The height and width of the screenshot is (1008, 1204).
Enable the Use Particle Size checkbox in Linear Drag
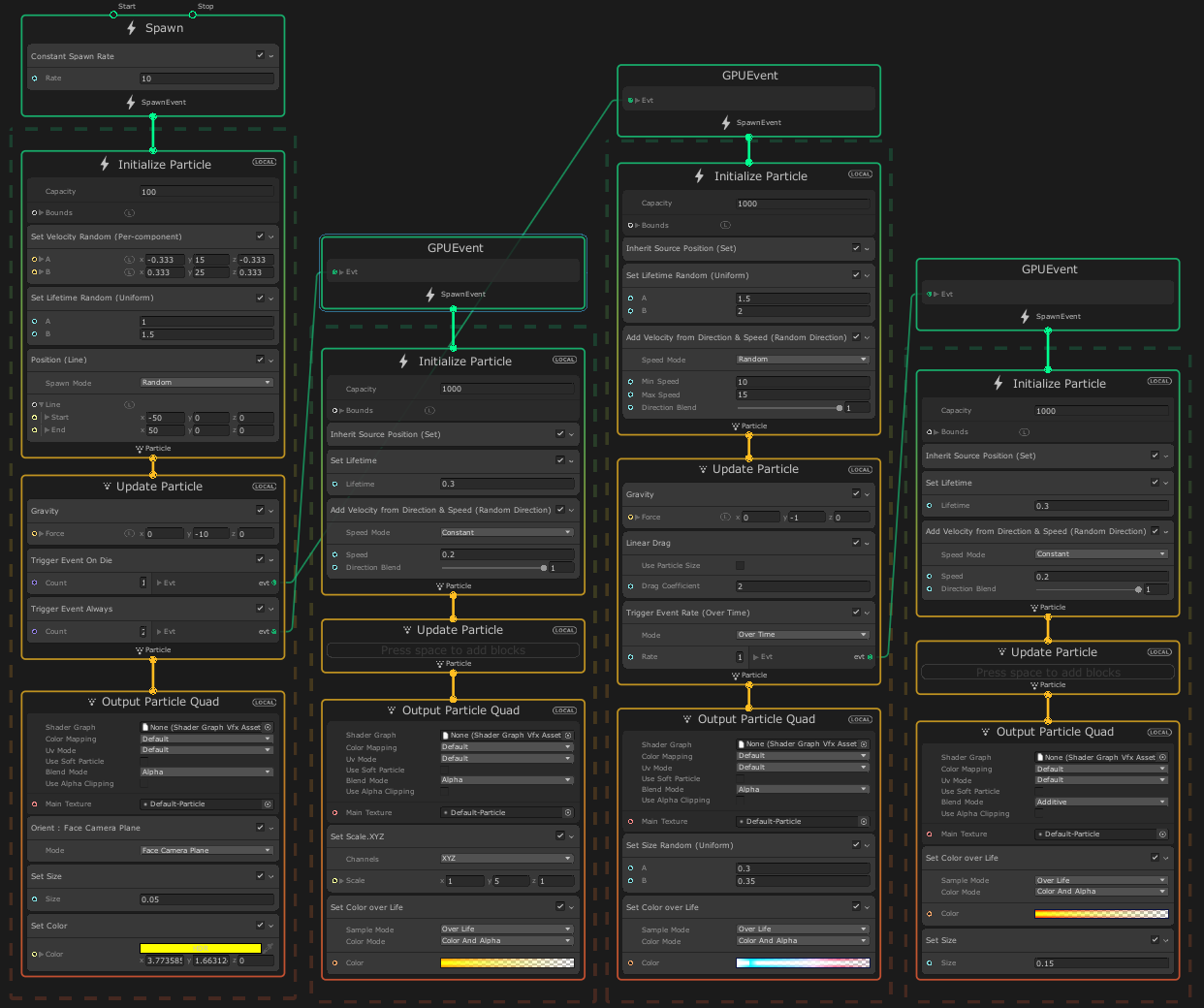(x=740, y=565)
